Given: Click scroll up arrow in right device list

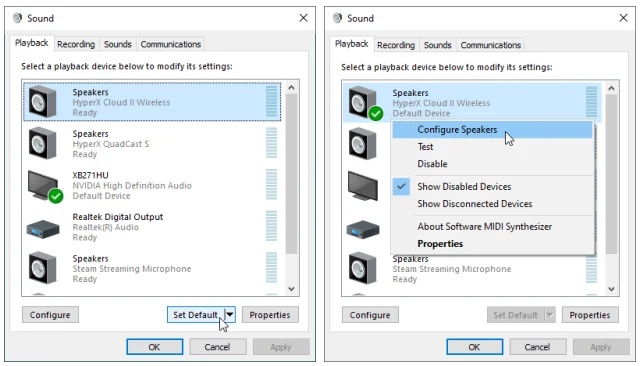Looking at the screenshot, I should [x=611, y=88].
